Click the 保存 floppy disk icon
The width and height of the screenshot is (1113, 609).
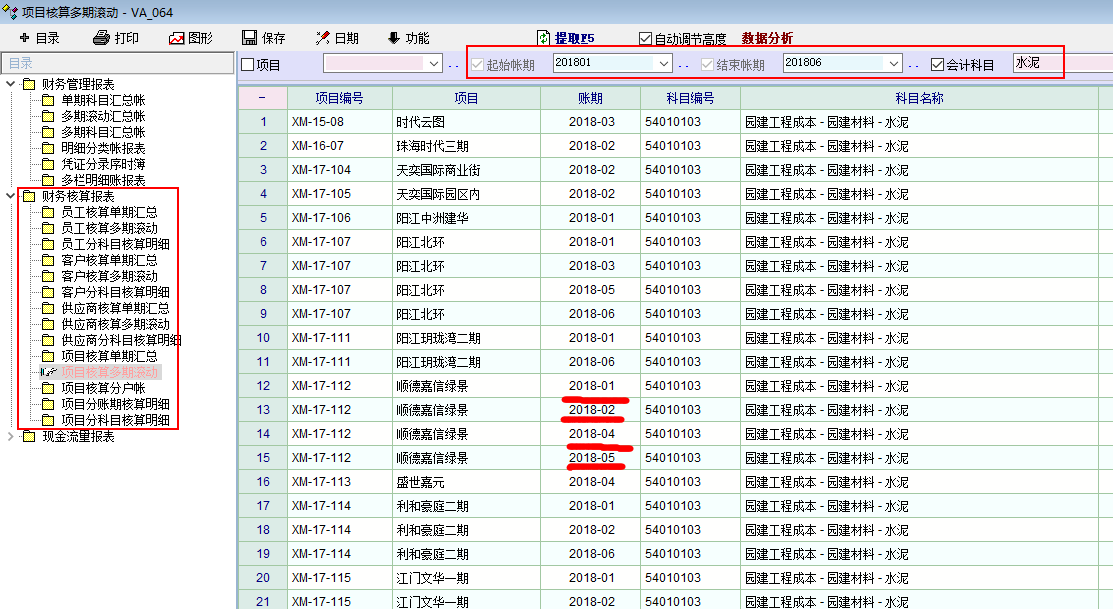tap(250, 38)
